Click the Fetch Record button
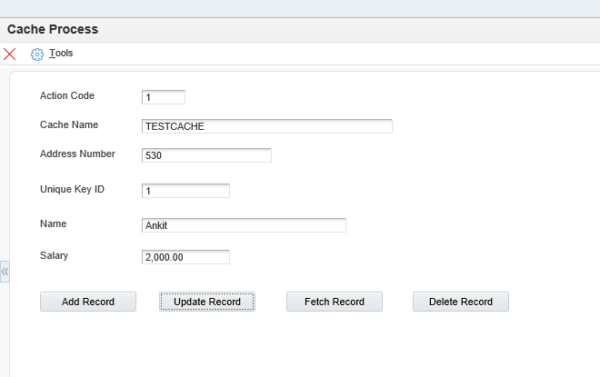The height and width of the screenshot is (377, 600). pyautogui.click(x=334, y=302)
